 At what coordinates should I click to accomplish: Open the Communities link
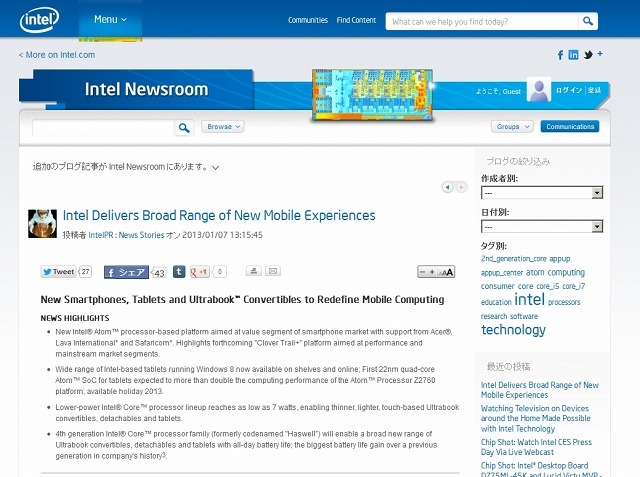[x=308, y=20]
